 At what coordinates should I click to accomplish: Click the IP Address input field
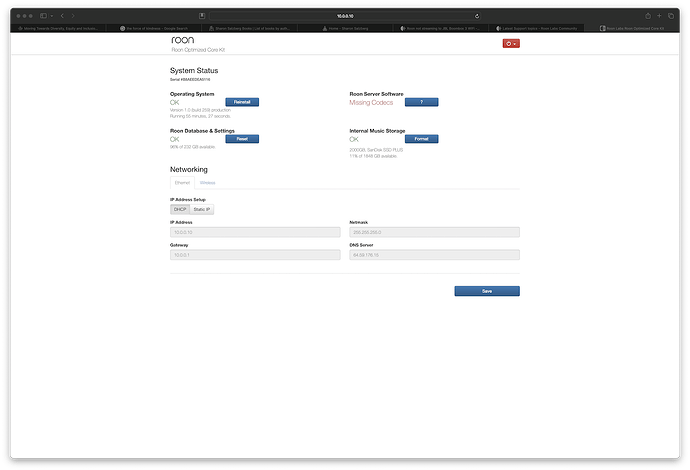pyautogui.click(x=255, y=232)
